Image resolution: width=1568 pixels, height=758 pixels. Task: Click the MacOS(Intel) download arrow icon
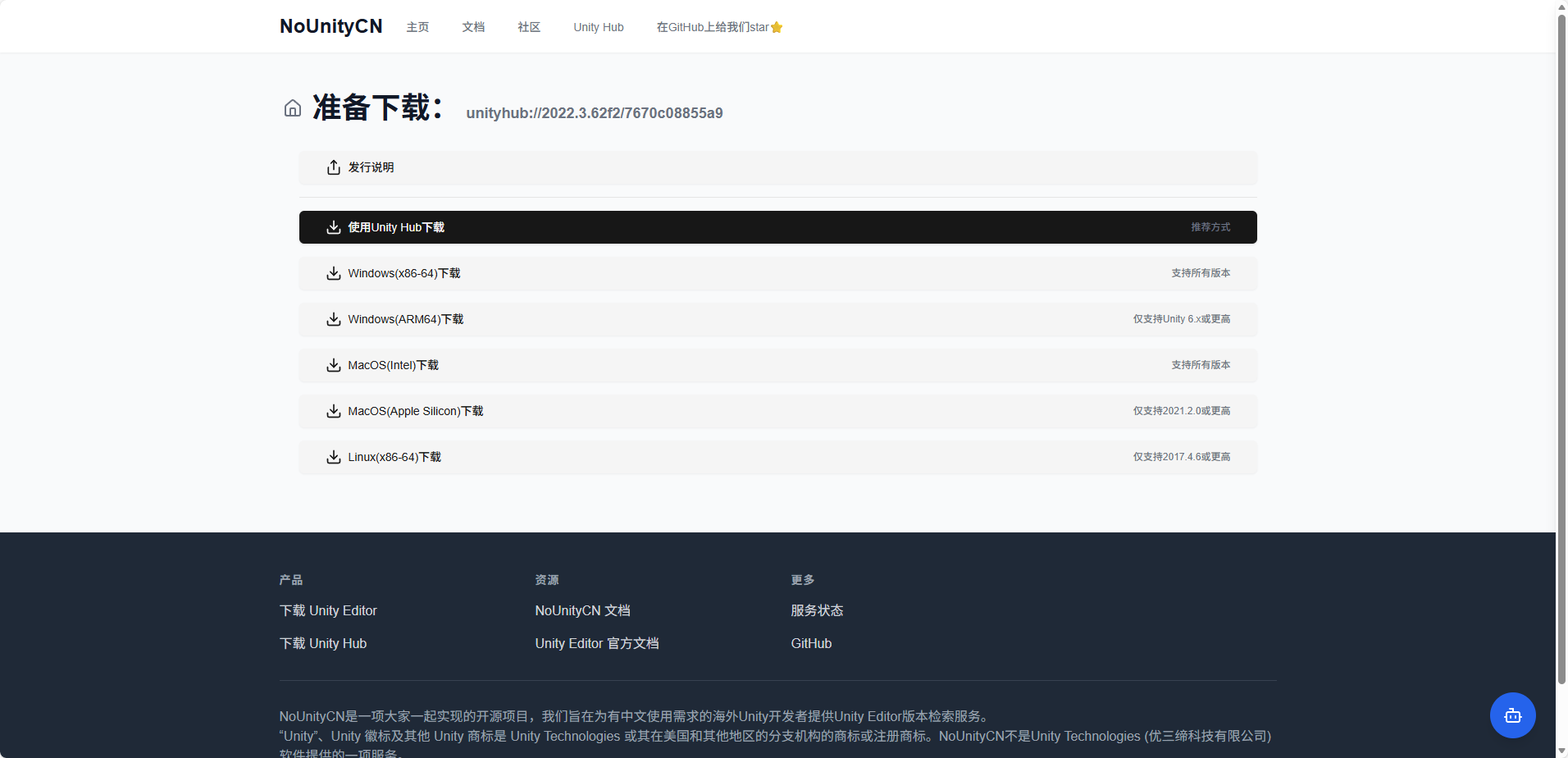point(334,365)
